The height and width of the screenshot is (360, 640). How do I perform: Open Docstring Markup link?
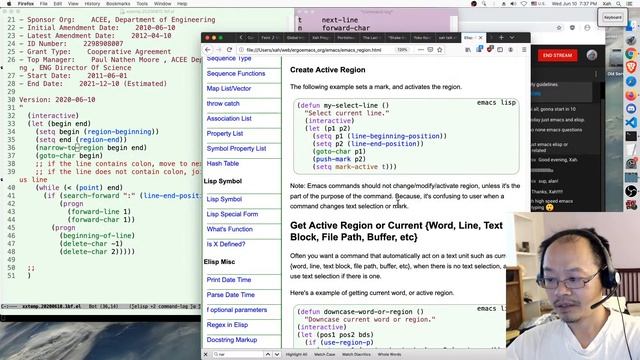[232, 340]
